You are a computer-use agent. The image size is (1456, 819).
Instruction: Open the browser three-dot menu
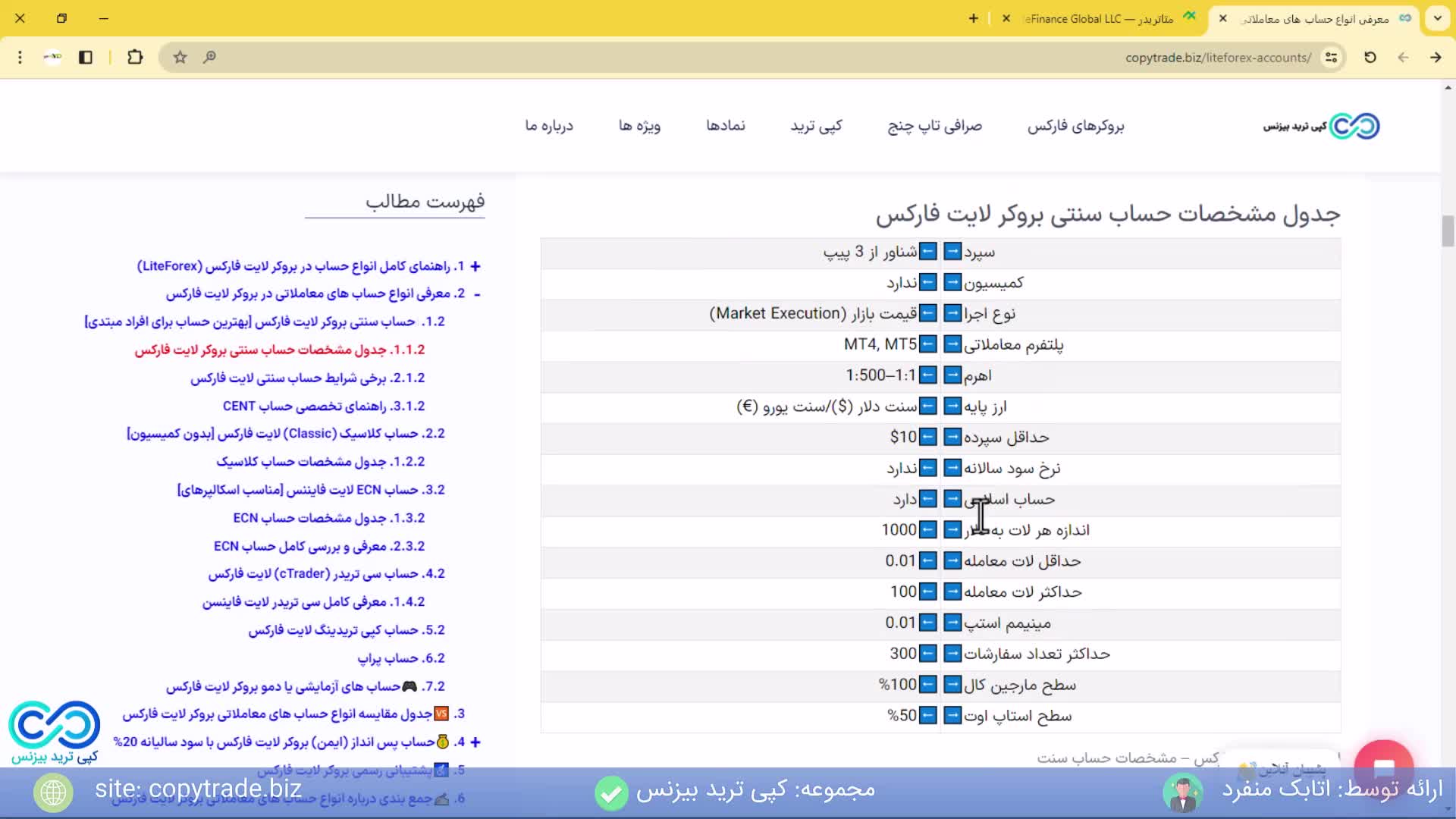[x=20, y=57]
